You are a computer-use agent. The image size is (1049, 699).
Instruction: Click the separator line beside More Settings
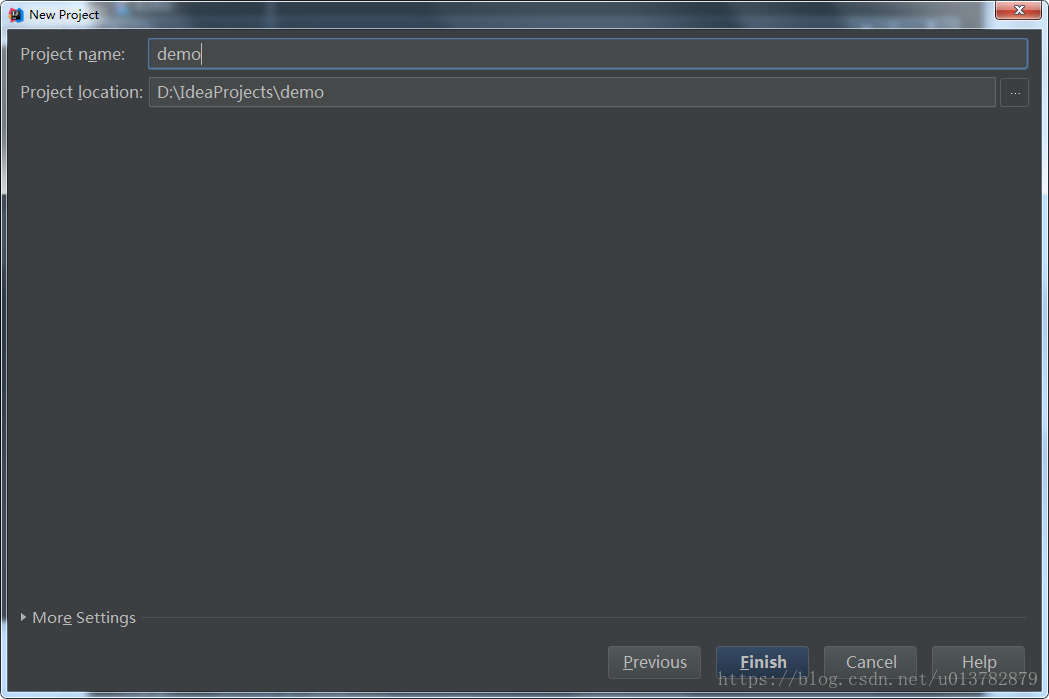(x=583, y=617)
